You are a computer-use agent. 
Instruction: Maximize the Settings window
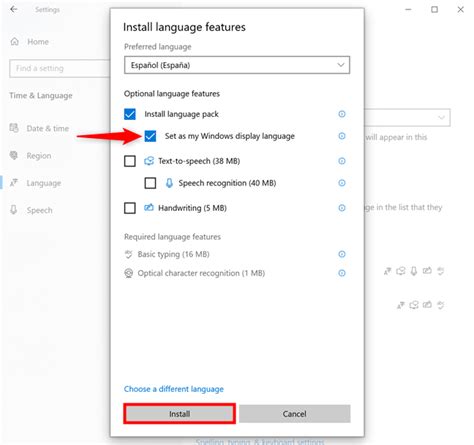click(434, 10)
